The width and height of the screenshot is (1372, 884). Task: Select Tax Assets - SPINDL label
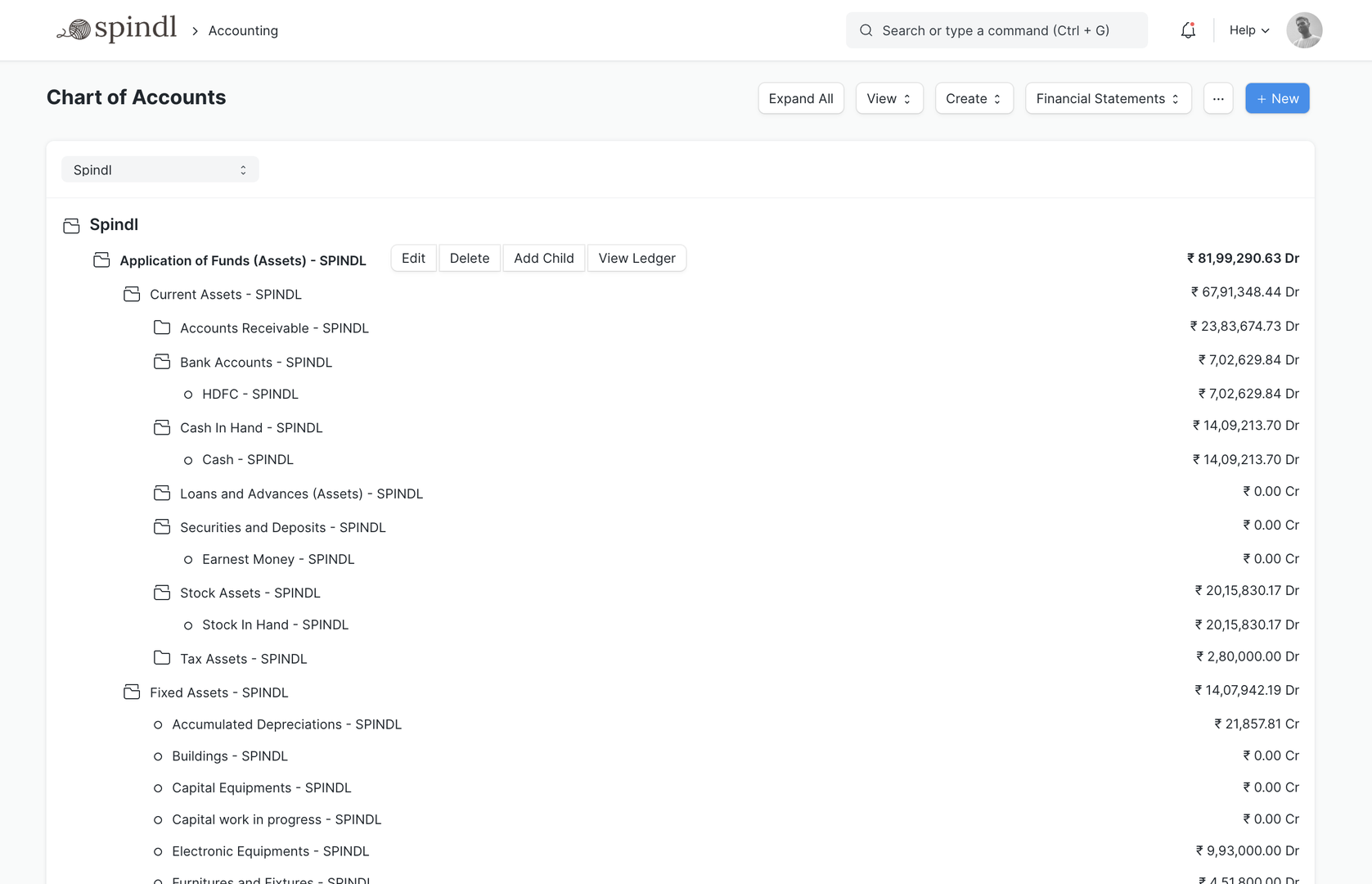click(244, 660)
